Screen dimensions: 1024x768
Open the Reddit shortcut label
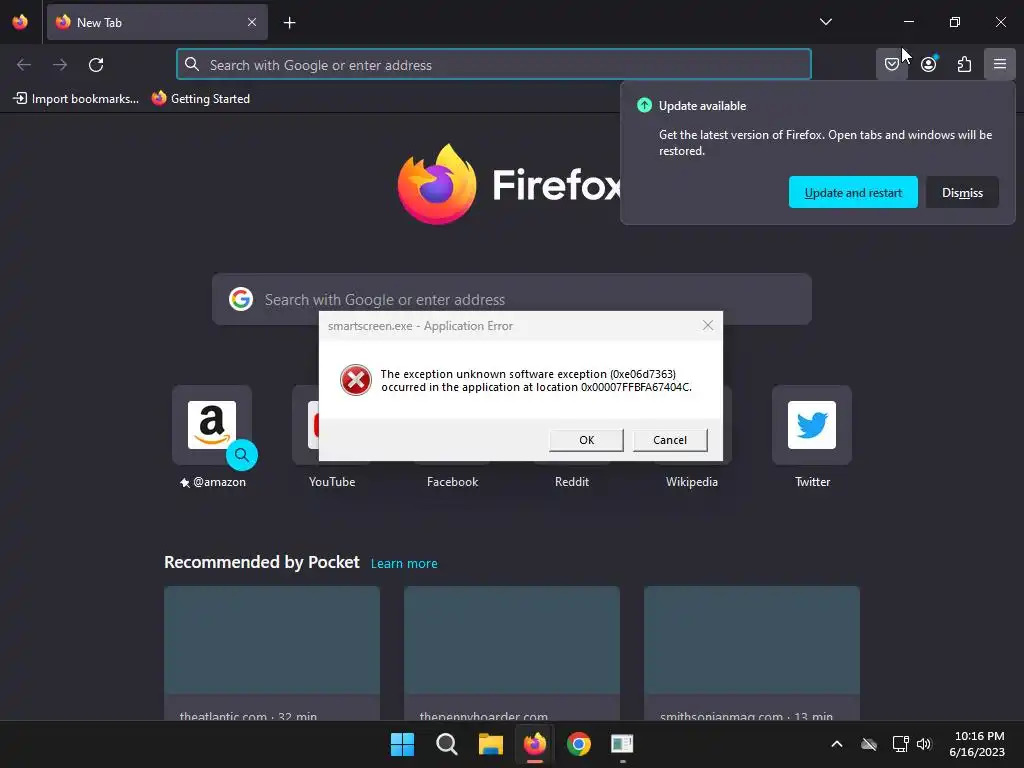pyautogui.click(x=571, y=482)
